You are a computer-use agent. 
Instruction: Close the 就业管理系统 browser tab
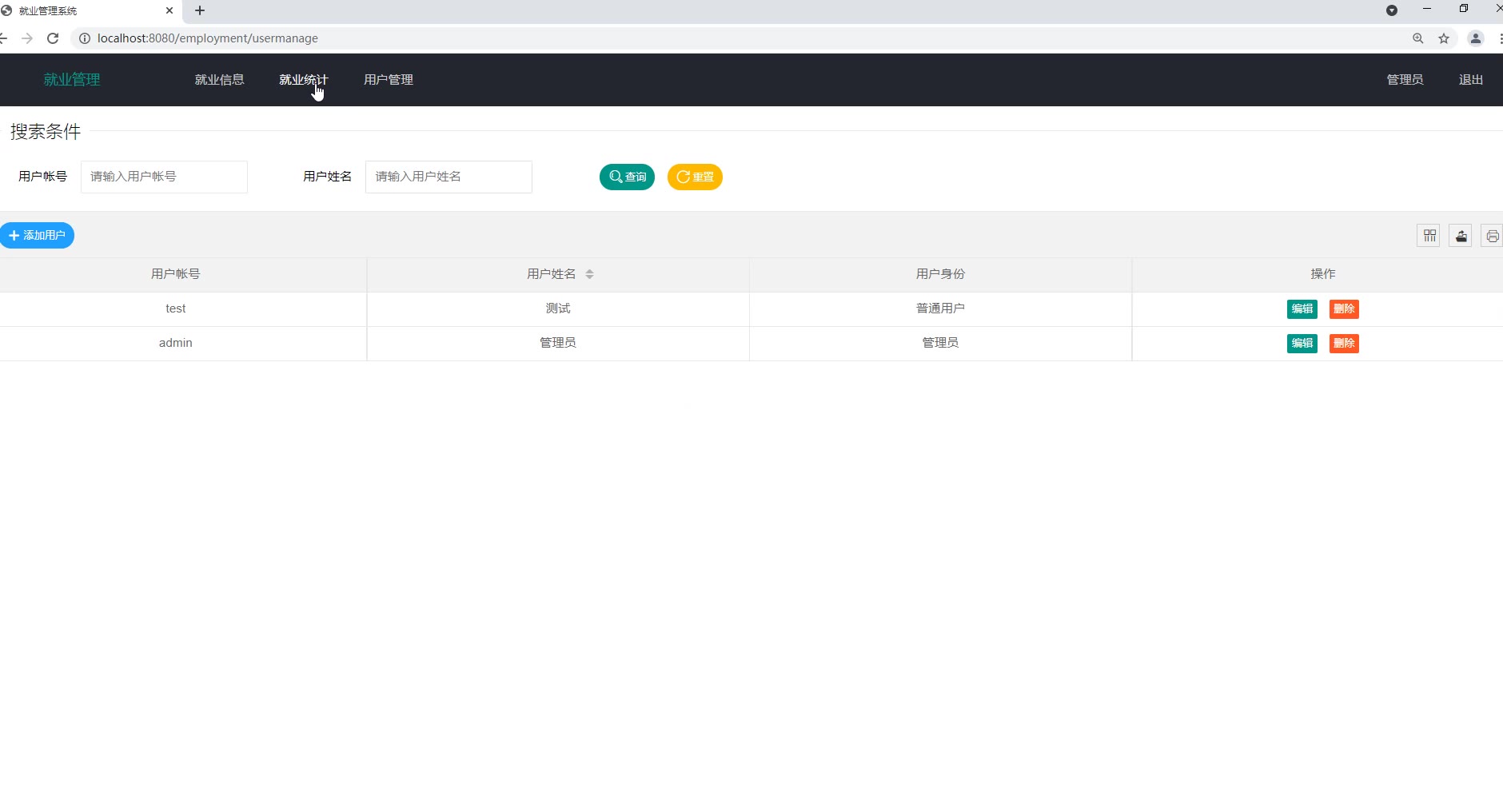point(169,10)
